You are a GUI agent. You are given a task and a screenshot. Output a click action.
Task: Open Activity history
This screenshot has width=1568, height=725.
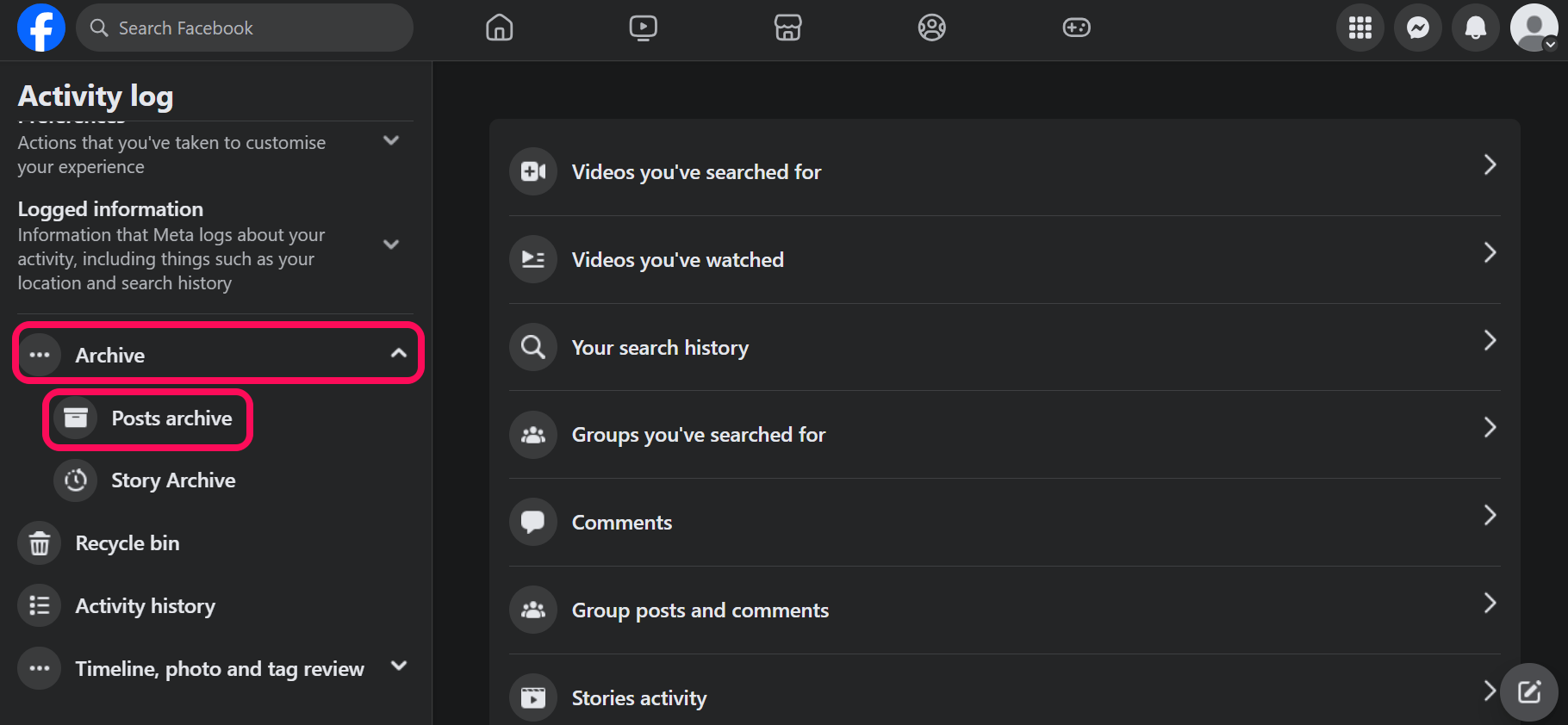click(145, 606)
